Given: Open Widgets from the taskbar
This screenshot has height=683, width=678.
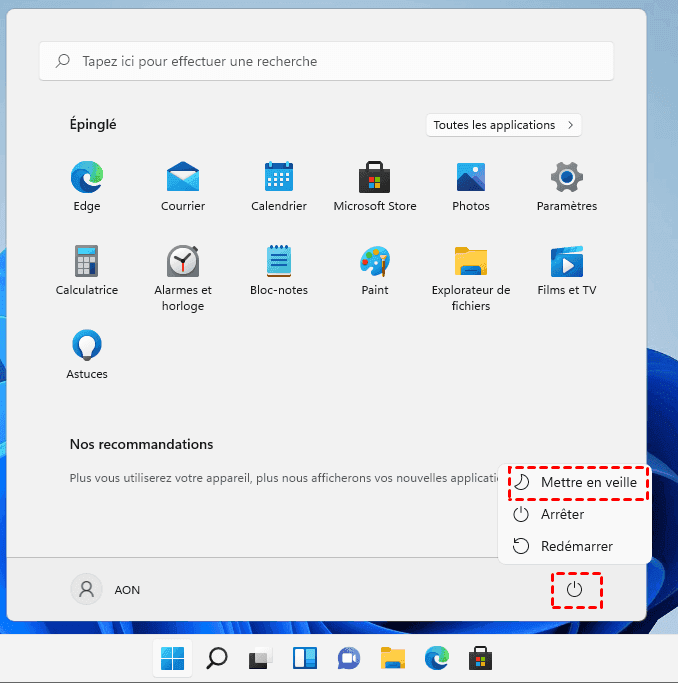Looking at the screenshot, I should coord(305,658).
